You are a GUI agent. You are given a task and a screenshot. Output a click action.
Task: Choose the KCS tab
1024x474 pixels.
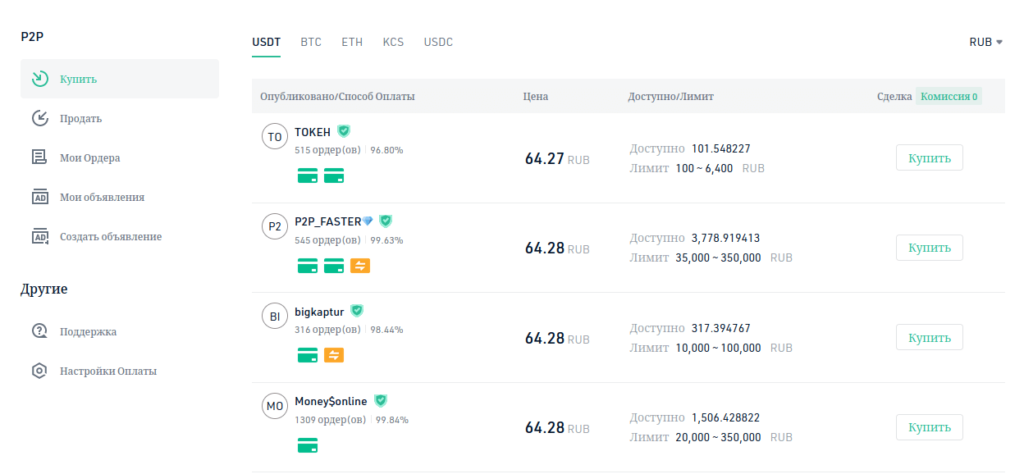click(x=393, y=42)
